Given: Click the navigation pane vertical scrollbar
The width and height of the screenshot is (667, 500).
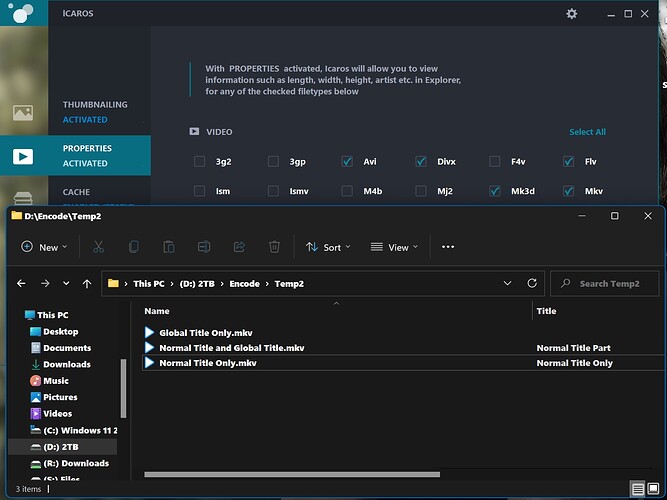Looking at the screenshot, I should [x=123, y=388].
